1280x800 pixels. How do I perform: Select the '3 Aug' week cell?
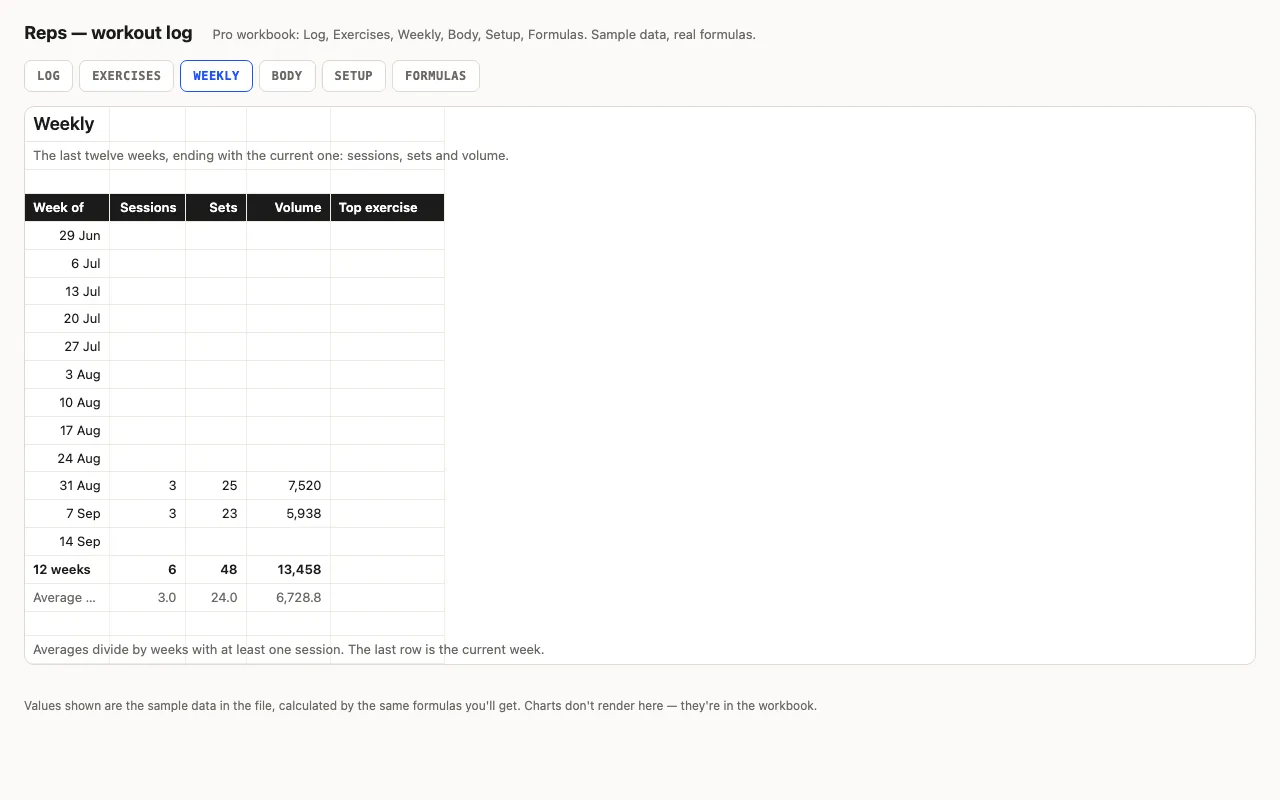point(67,375)
